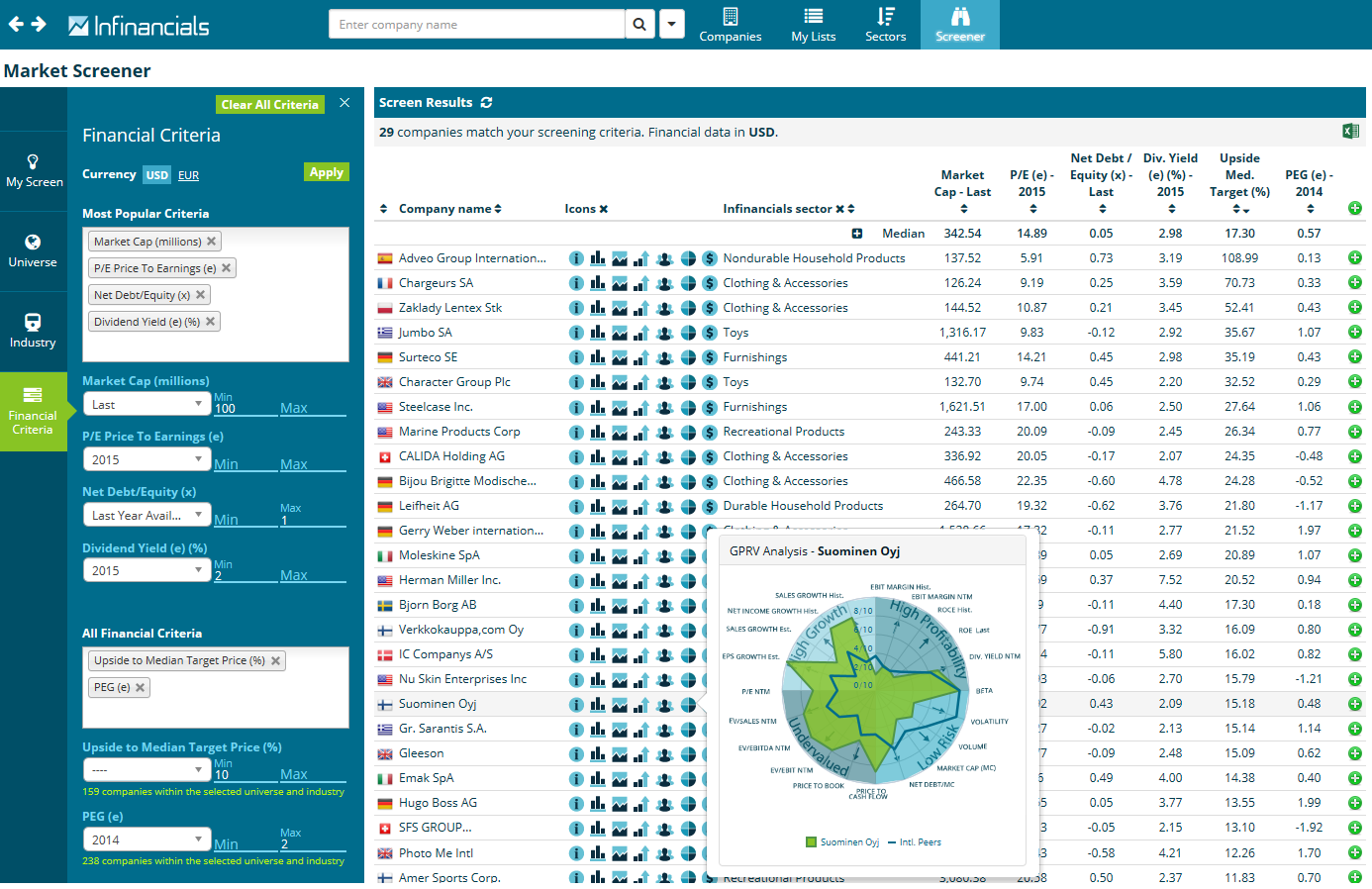The height and width of the screenshot is (889, 1372).
Task: Switch currency to EUR
Action: point(188,175)
